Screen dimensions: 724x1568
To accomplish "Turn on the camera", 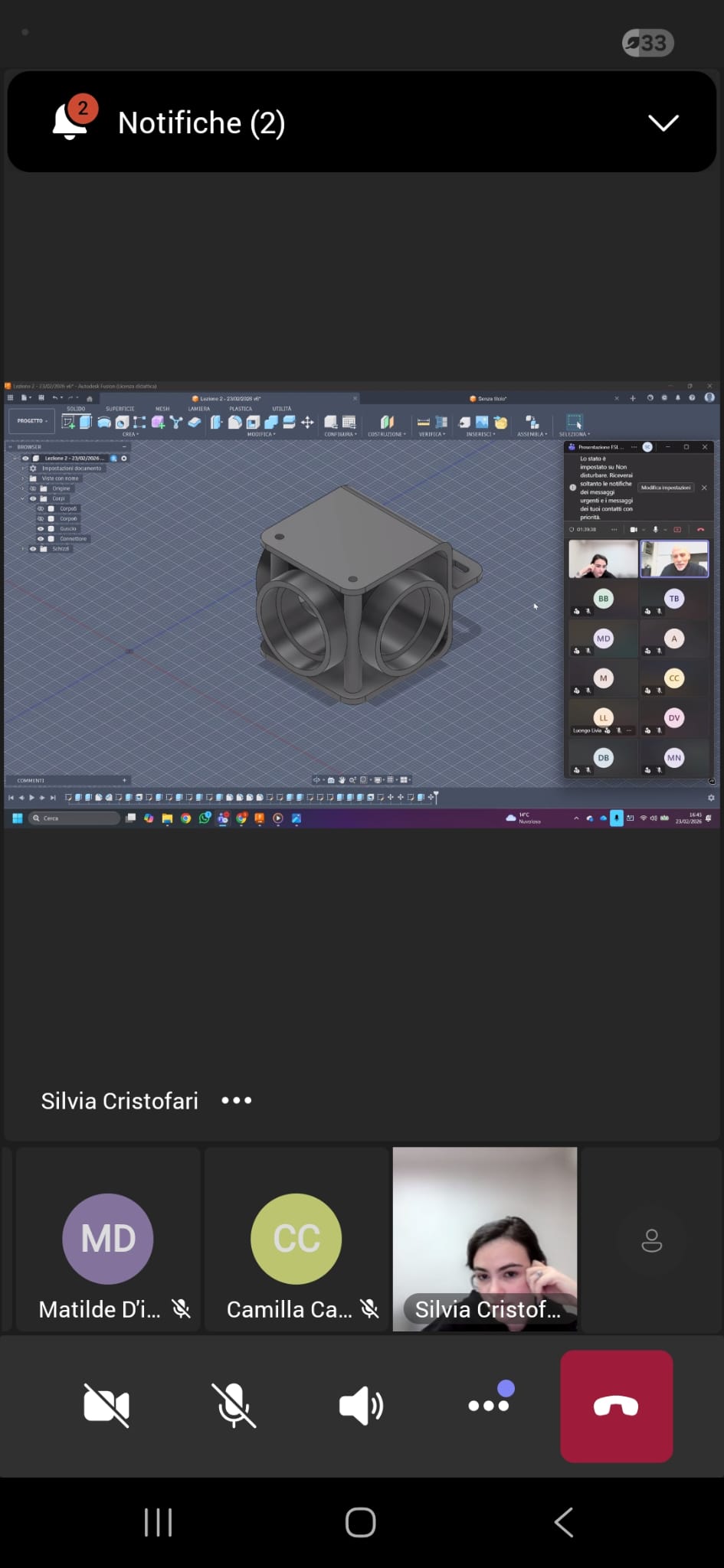I will pos(106,1406).
